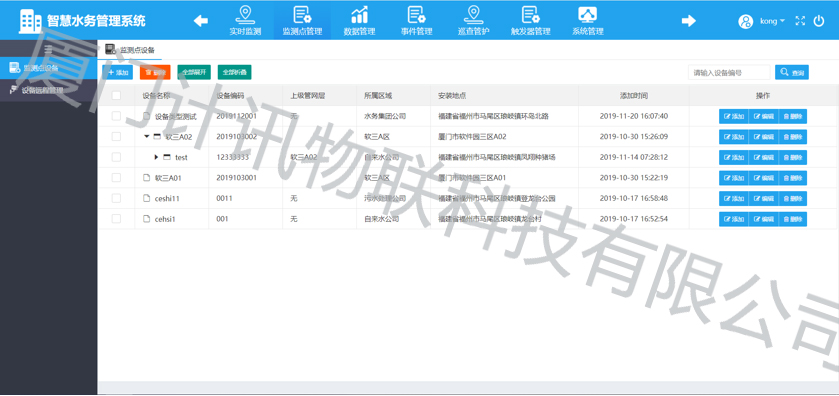Viewport: 839px width, 396px height.
Task: Add a child under 软三A01 with 添加
Action: point(734,178)
